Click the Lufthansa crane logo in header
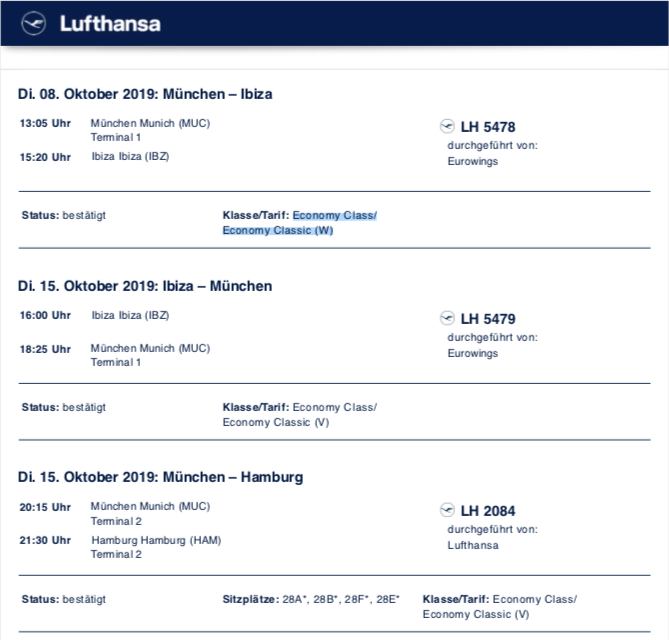The image size is (669, 640). (34, 23)
